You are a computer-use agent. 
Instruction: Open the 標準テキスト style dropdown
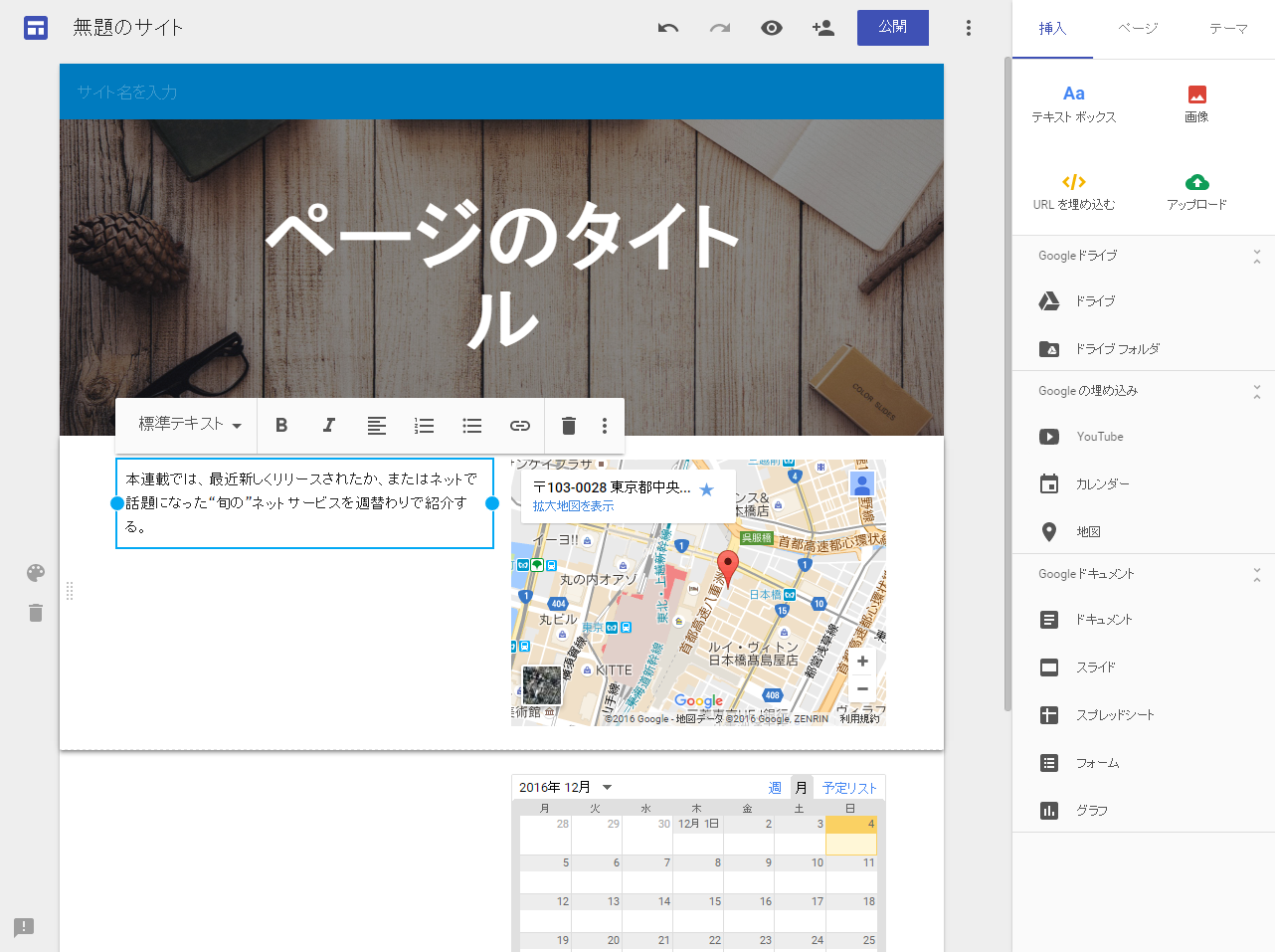click(x=186, y=425)
